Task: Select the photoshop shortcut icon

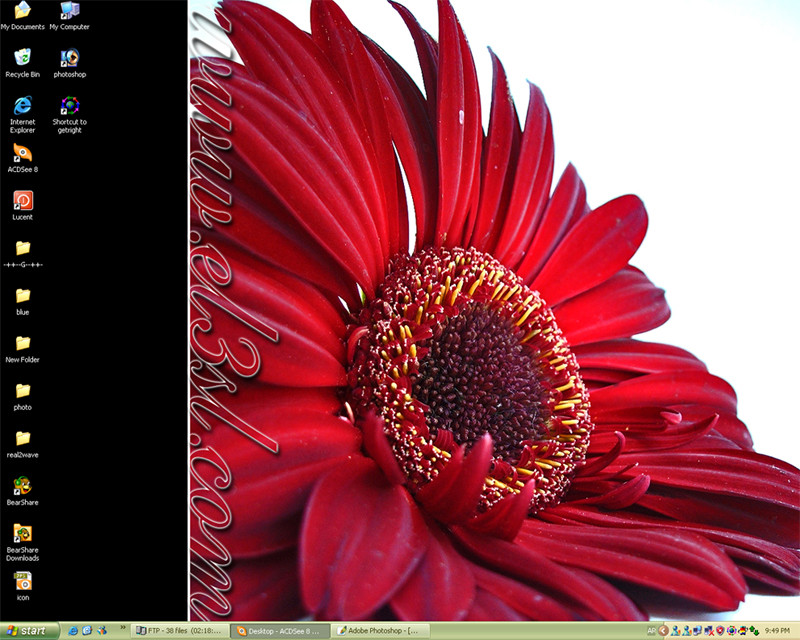Action: pos(69,63)
